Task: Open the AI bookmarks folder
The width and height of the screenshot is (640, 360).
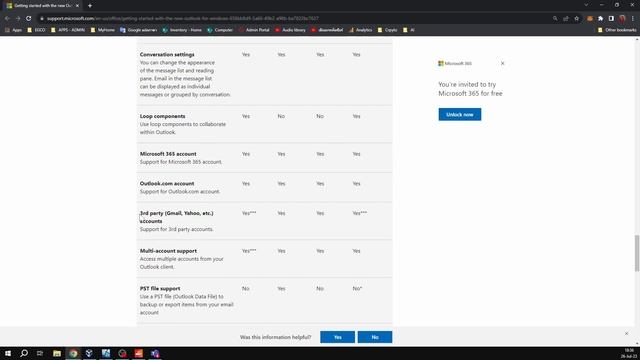Action: point(409,30)
